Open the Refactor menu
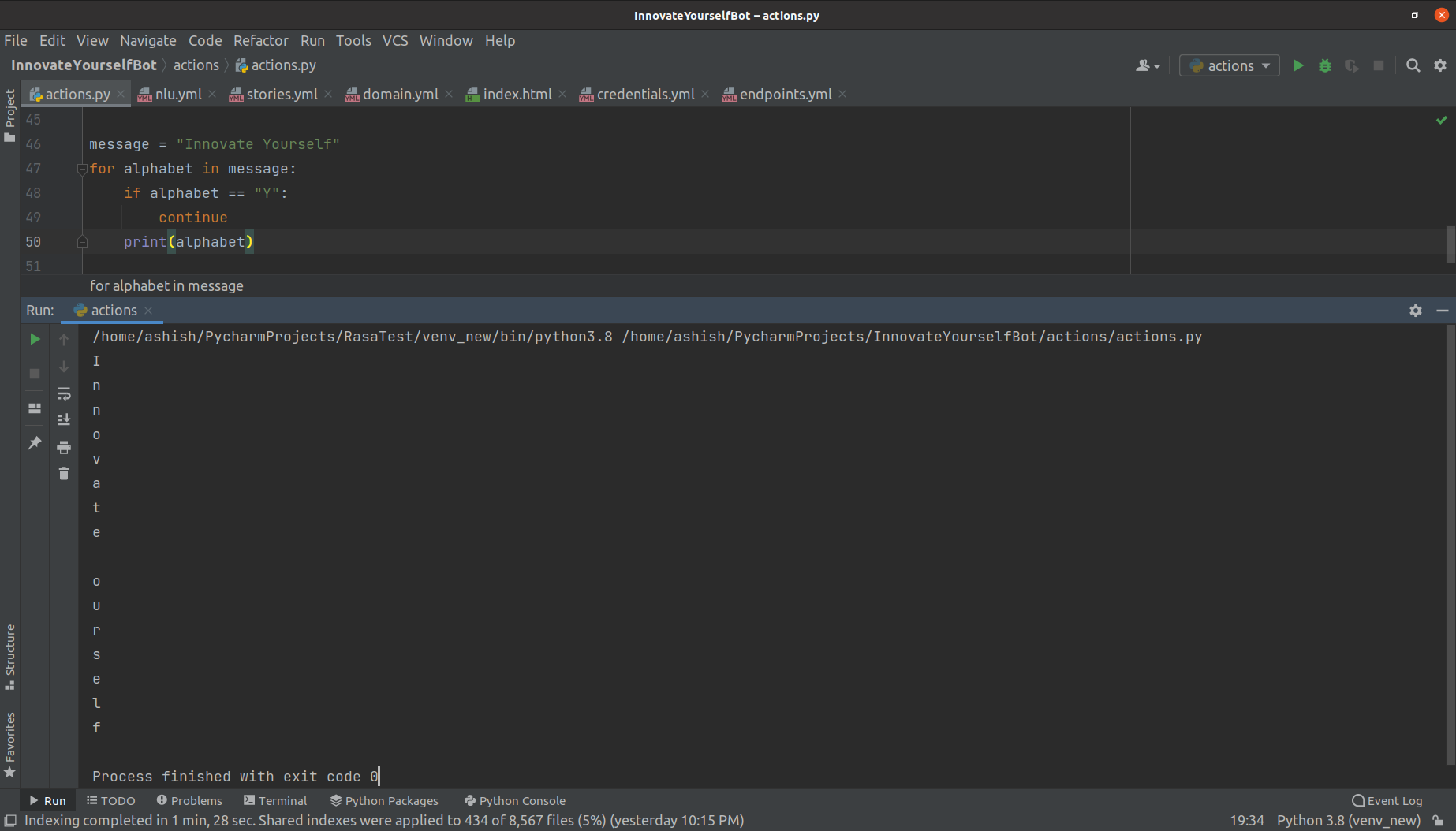The image size is (1456, 831). pos(260,41)
